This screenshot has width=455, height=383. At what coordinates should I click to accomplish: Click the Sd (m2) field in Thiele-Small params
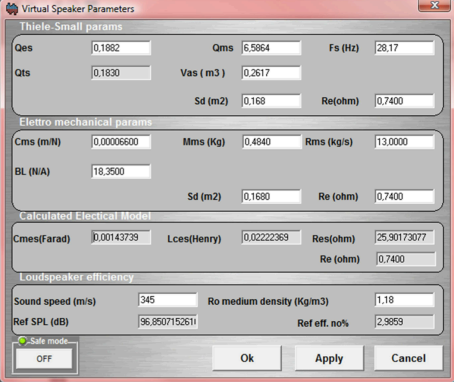pos(271,101)
